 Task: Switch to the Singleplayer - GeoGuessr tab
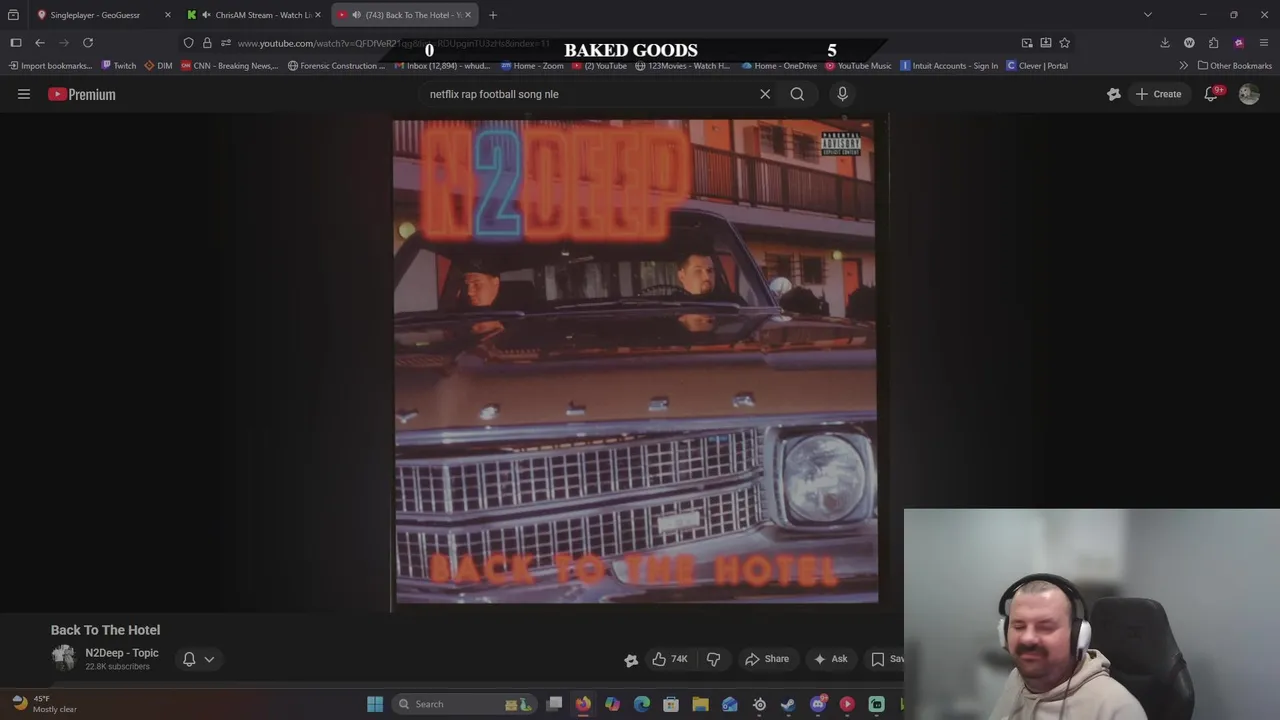point(95,15)
